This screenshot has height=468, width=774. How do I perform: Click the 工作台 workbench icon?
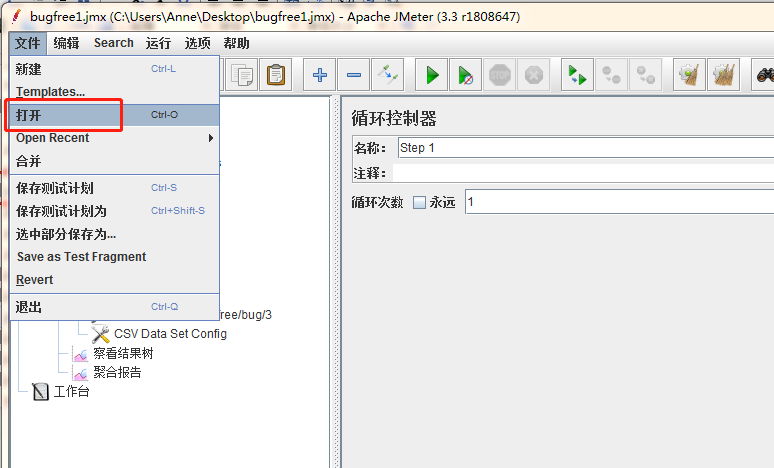[40, 391]
